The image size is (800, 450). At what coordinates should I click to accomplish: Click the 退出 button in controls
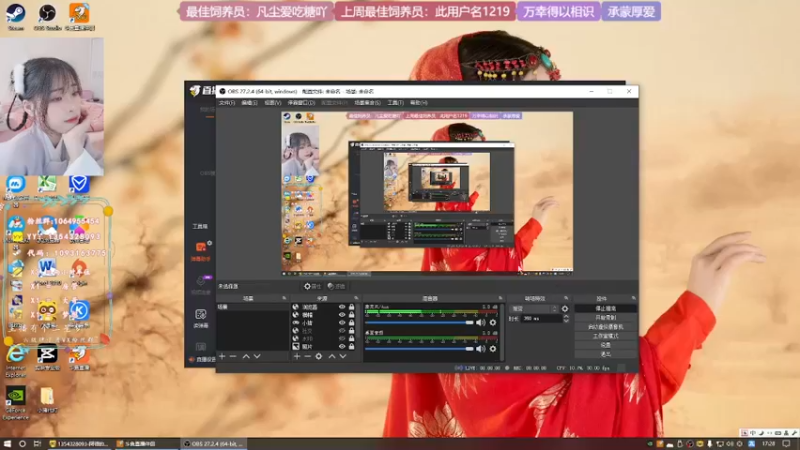coord(606,354)
